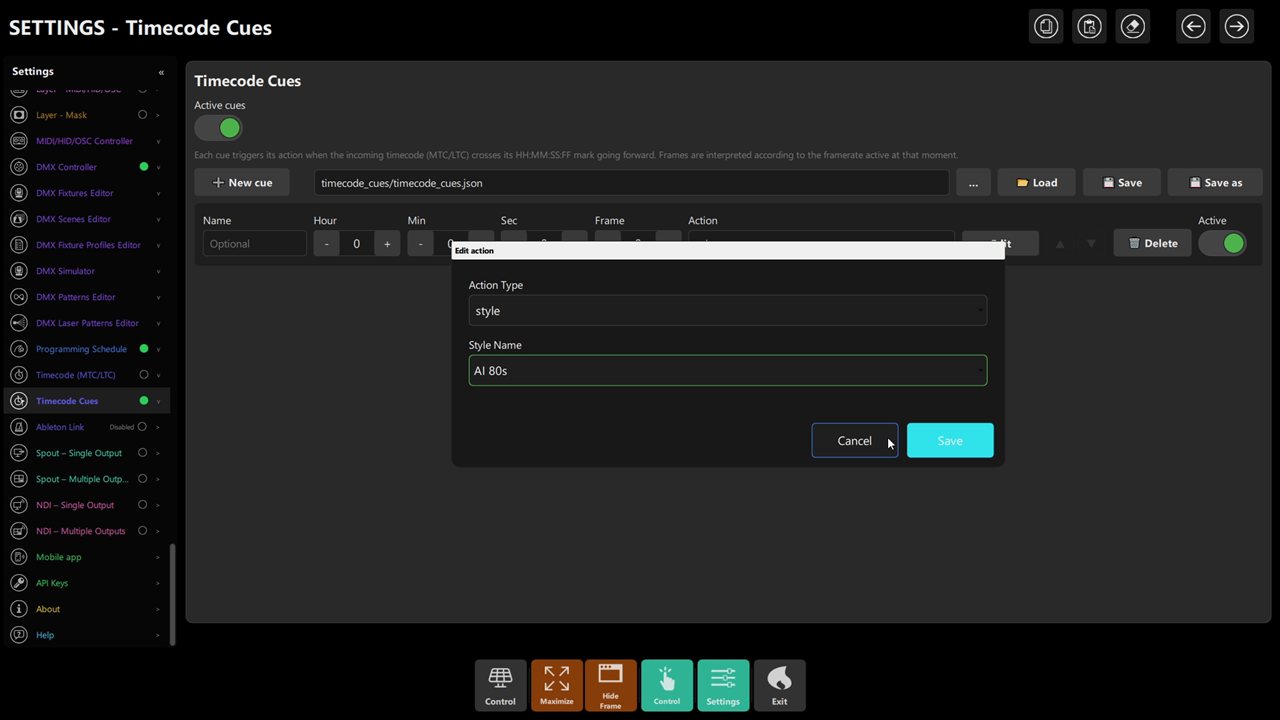This screenshot has width=1280, height=720.
Task: Increase the Hour value with plus
Action: click(387, 244)
